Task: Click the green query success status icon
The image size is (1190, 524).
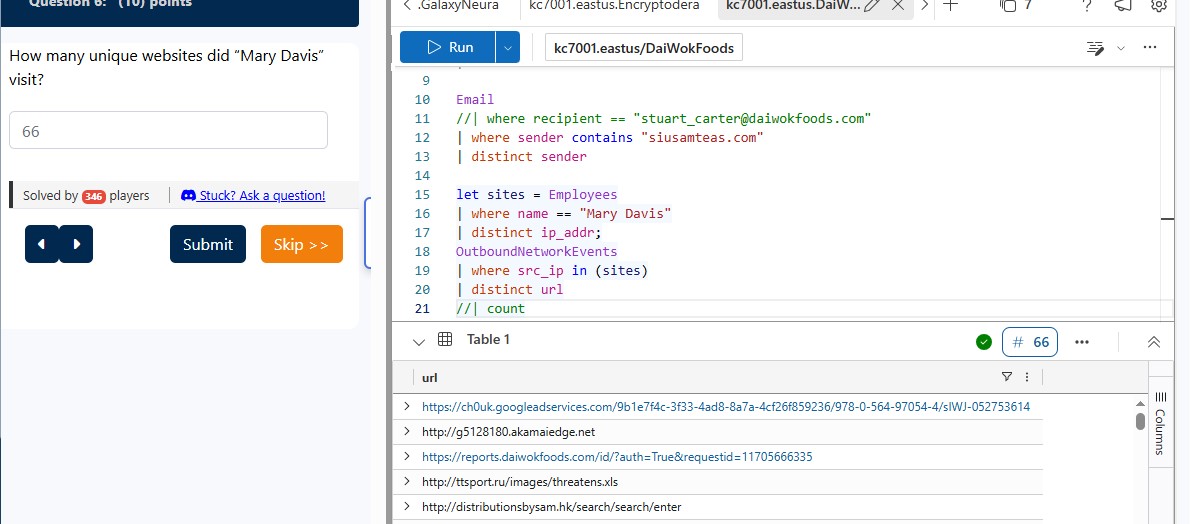Action: tap(984, 342)
